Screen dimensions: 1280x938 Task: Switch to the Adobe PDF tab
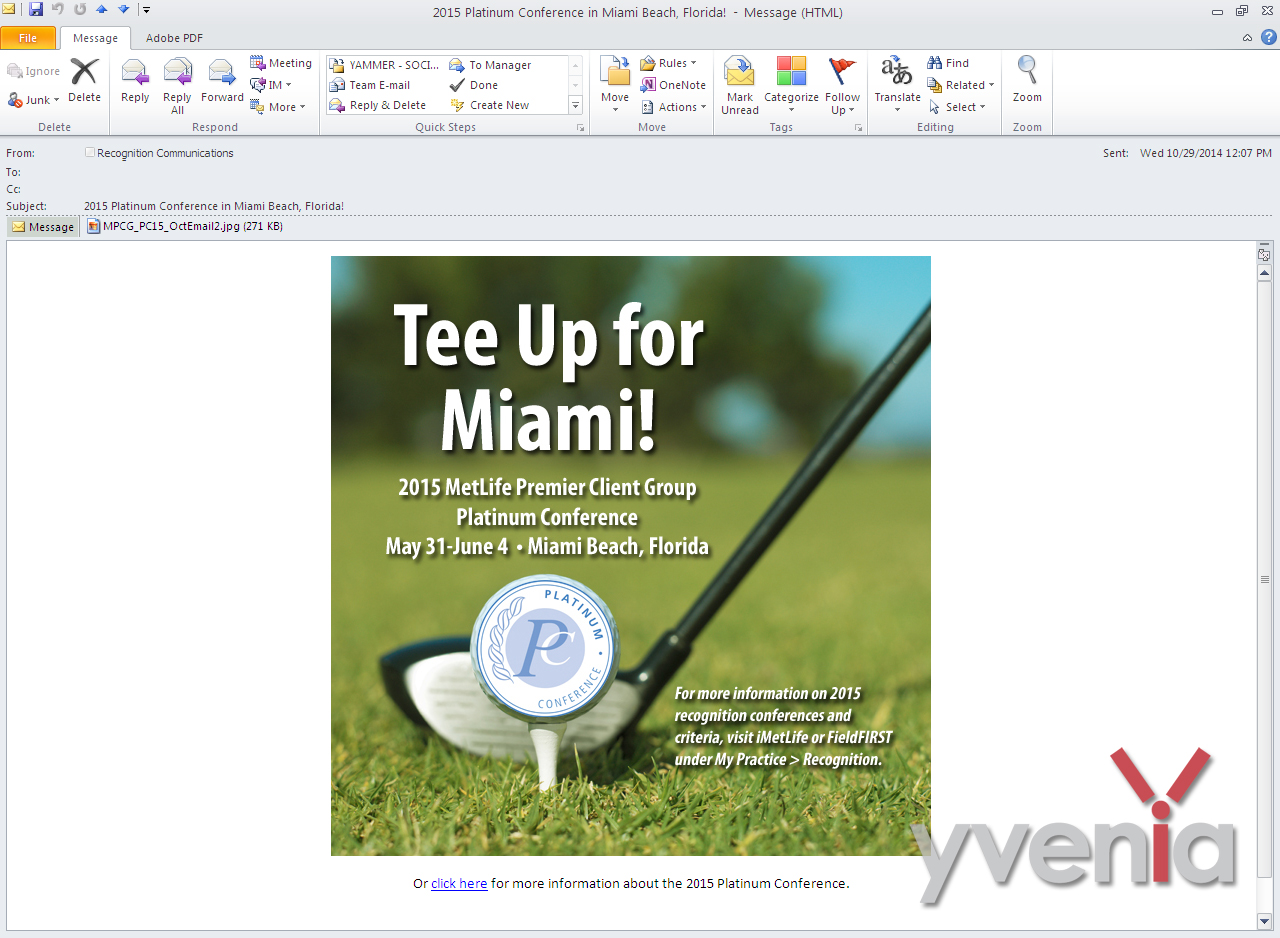click(174, 38)
